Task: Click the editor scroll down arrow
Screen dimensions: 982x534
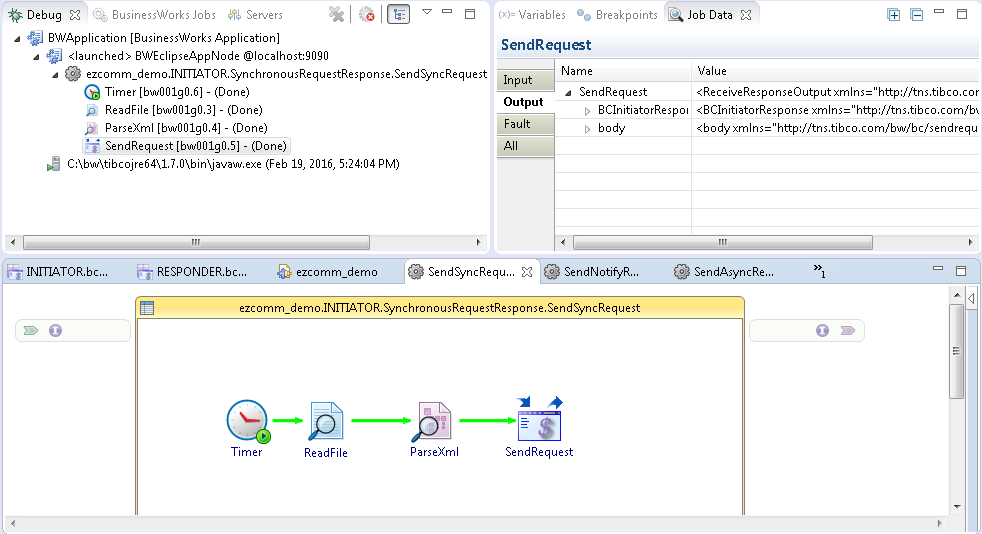Action: (956, 507)
